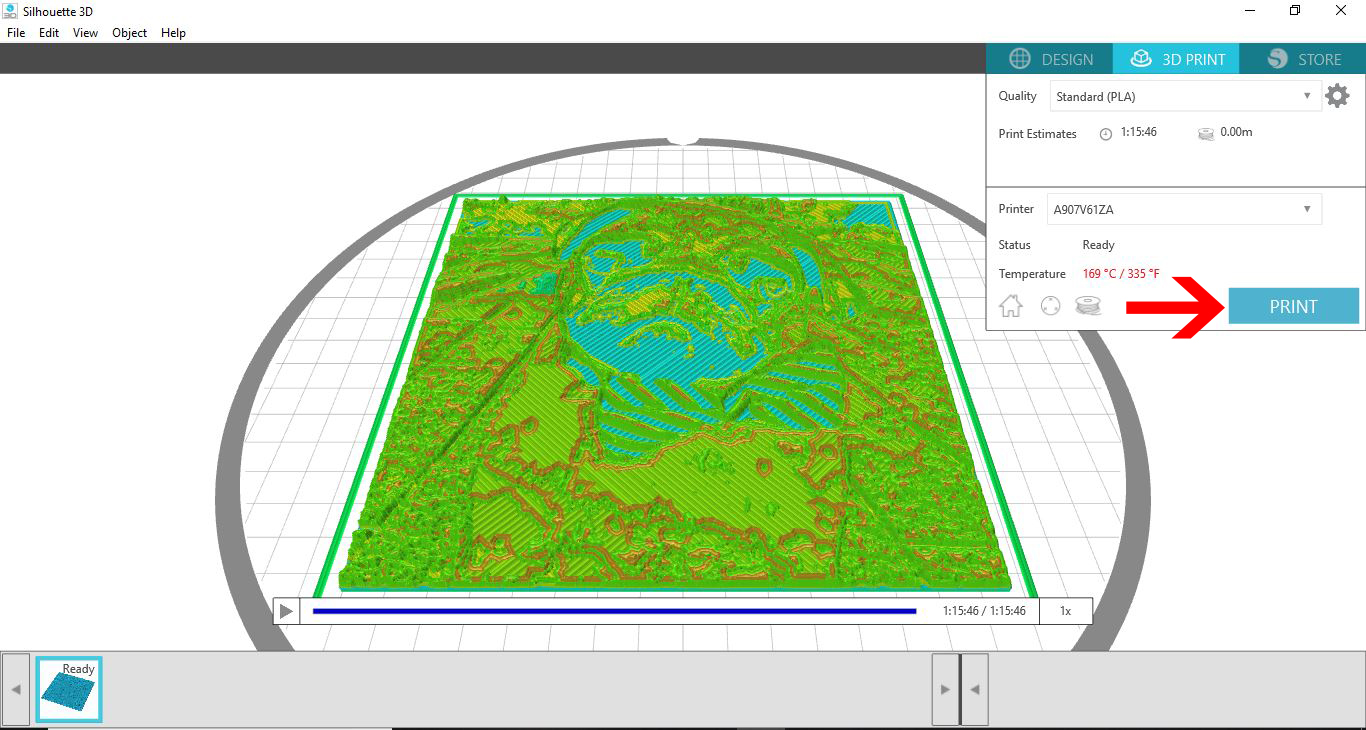Viewport: 1366px width, 730px height.
Task: Click the Silhouette 3D app logo
Action: pyautogui.click(x=9, y=9)
